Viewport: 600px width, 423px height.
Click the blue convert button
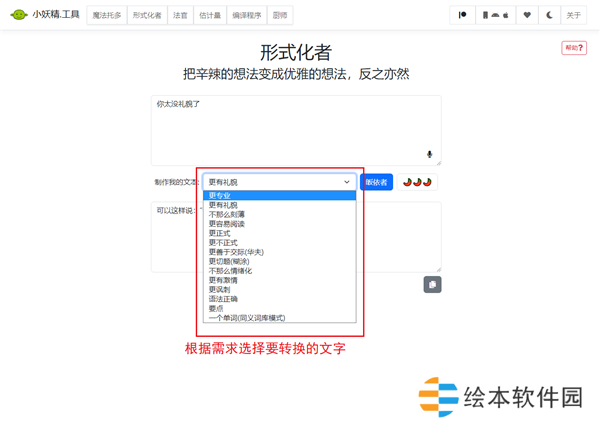click(376, 182)
